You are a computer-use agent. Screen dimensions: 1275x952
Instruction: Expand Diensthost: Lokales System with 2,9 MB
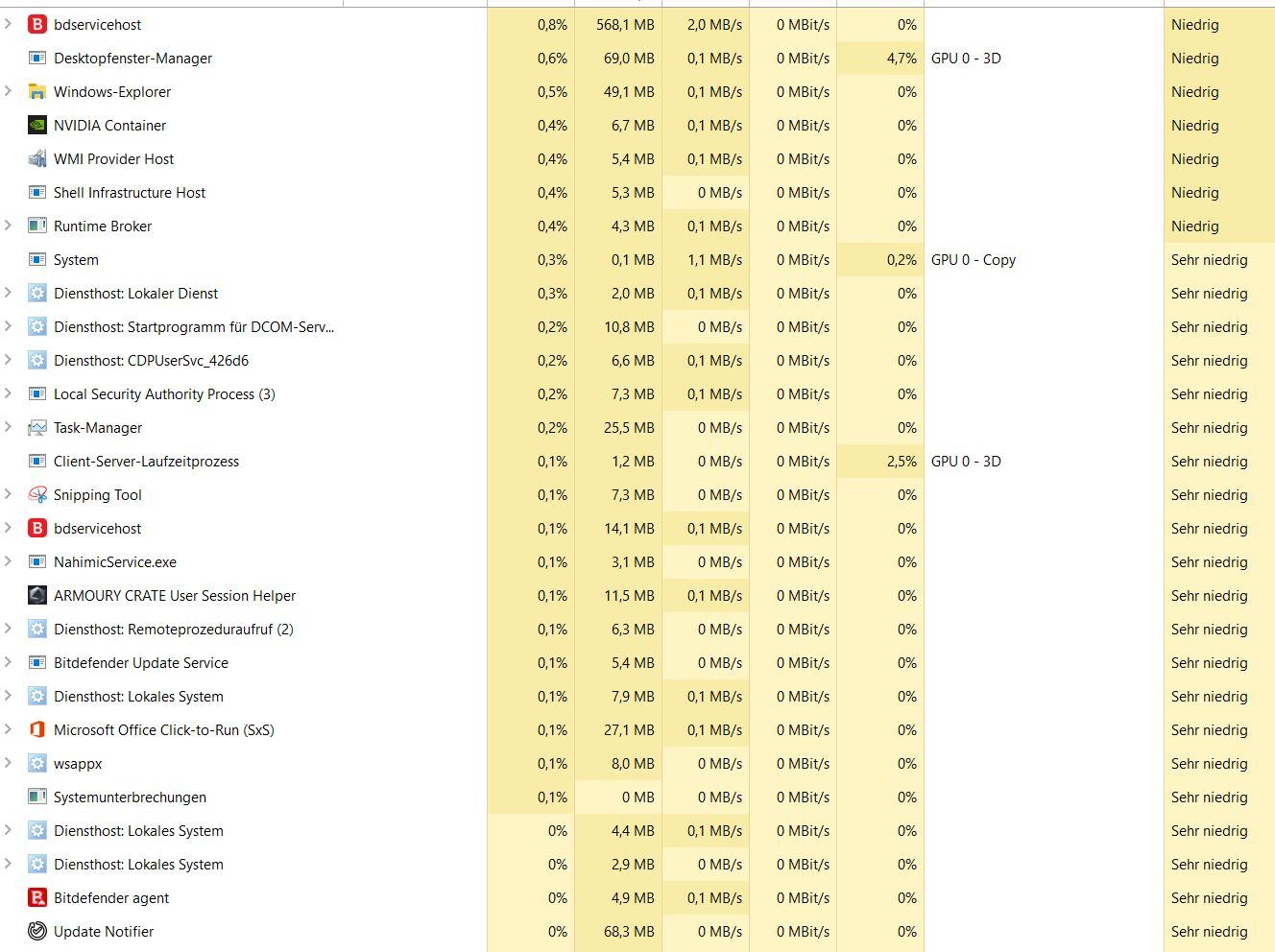click(x=9, y=864)
